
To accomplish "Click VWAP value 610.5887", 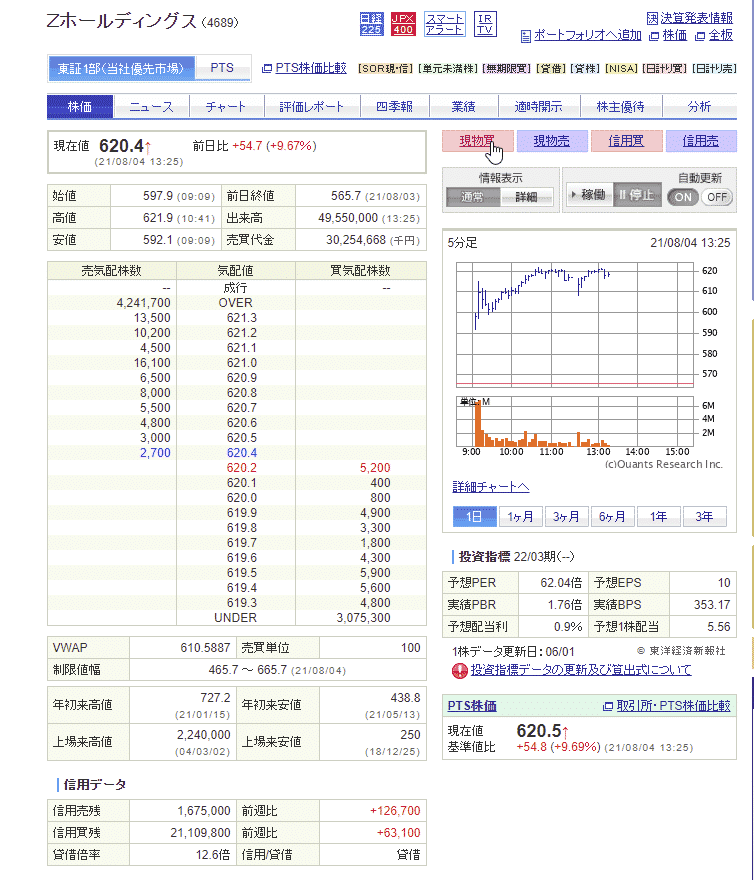I will pyautogui.click(x=205, y=648).
